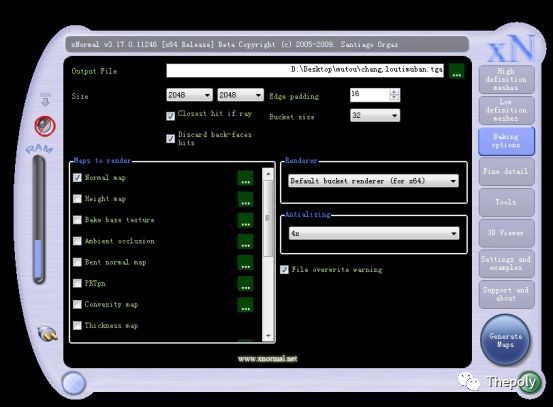Click the Generate Maps button

click(x=506, y=340)
